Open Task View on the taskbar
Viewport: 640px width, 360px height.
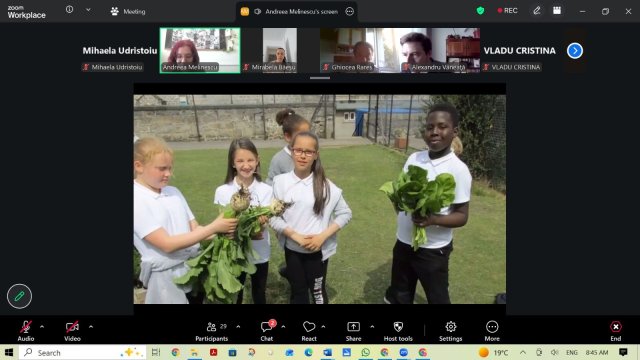pyautogui.click(x=156, y=352)
